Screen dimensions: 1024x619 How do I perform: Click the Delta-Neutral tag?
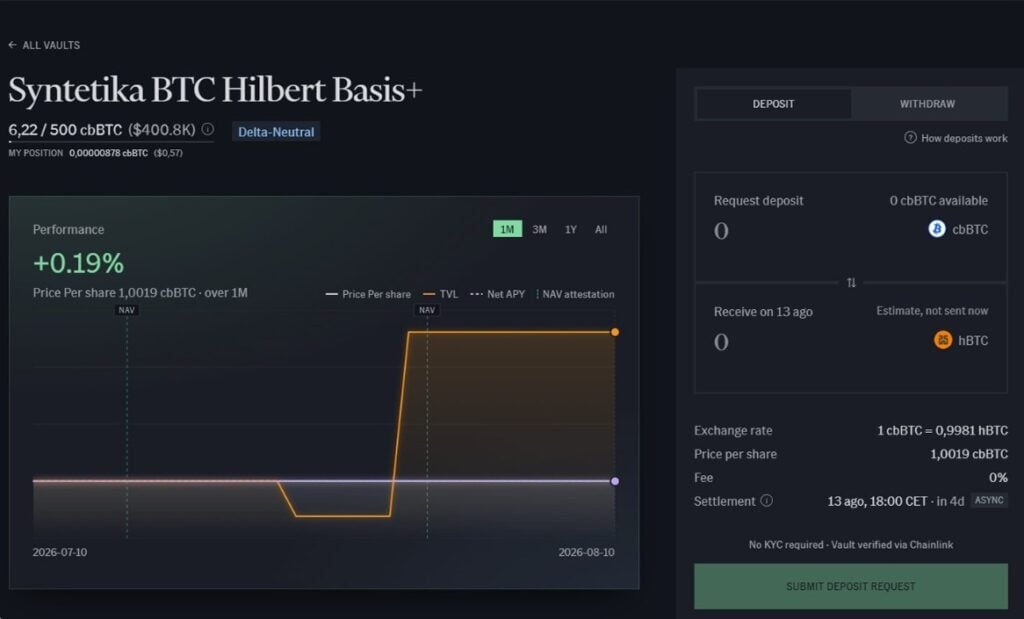tap(276, 132)
